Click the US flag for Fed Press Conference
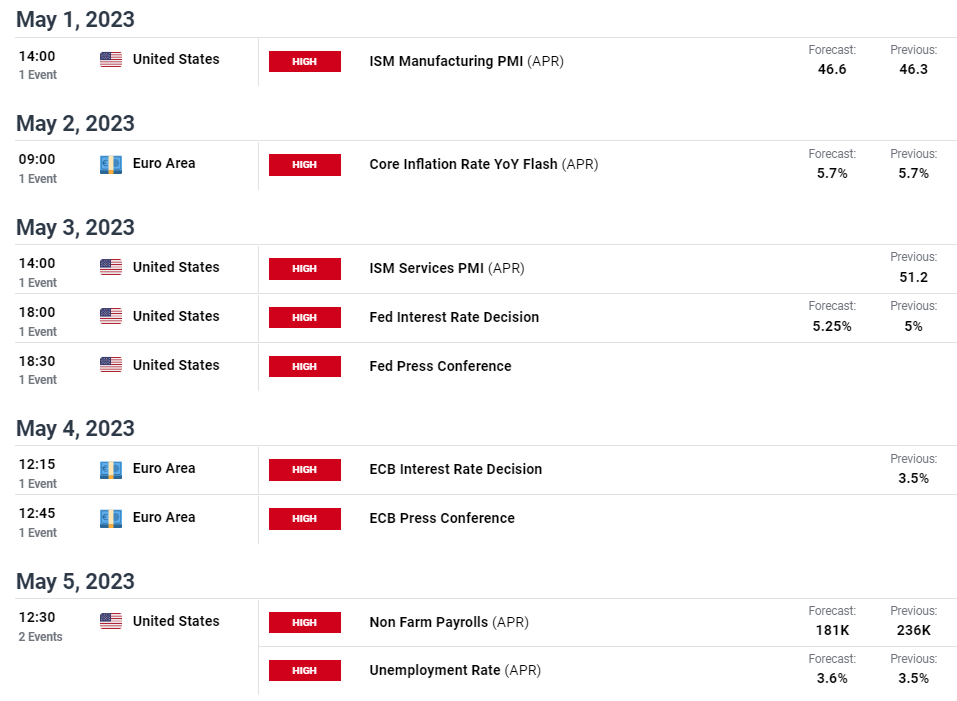This screenshot has height=701, width=957. point(110,365)
